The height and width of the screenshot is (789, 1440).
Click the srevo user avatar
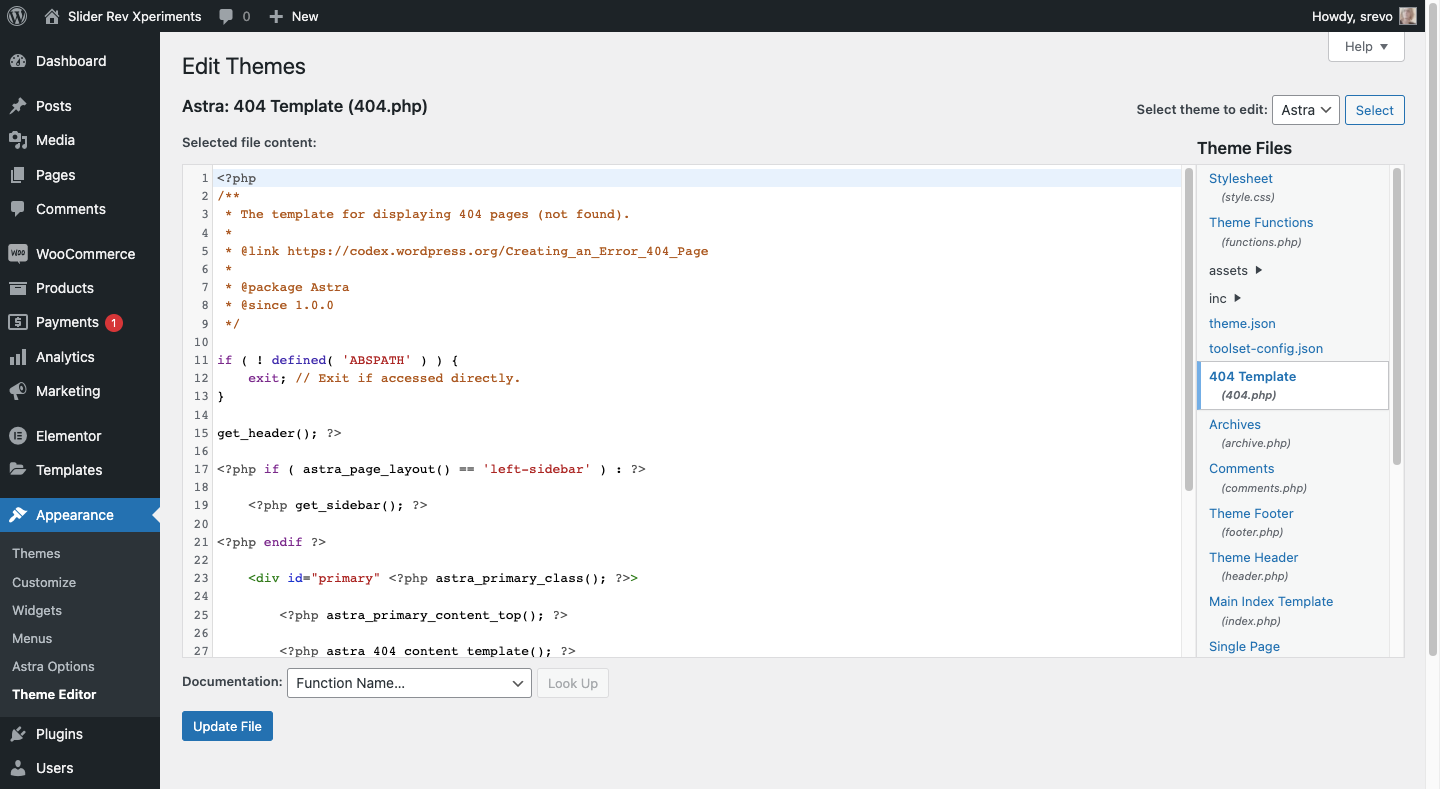point(1408,16)
